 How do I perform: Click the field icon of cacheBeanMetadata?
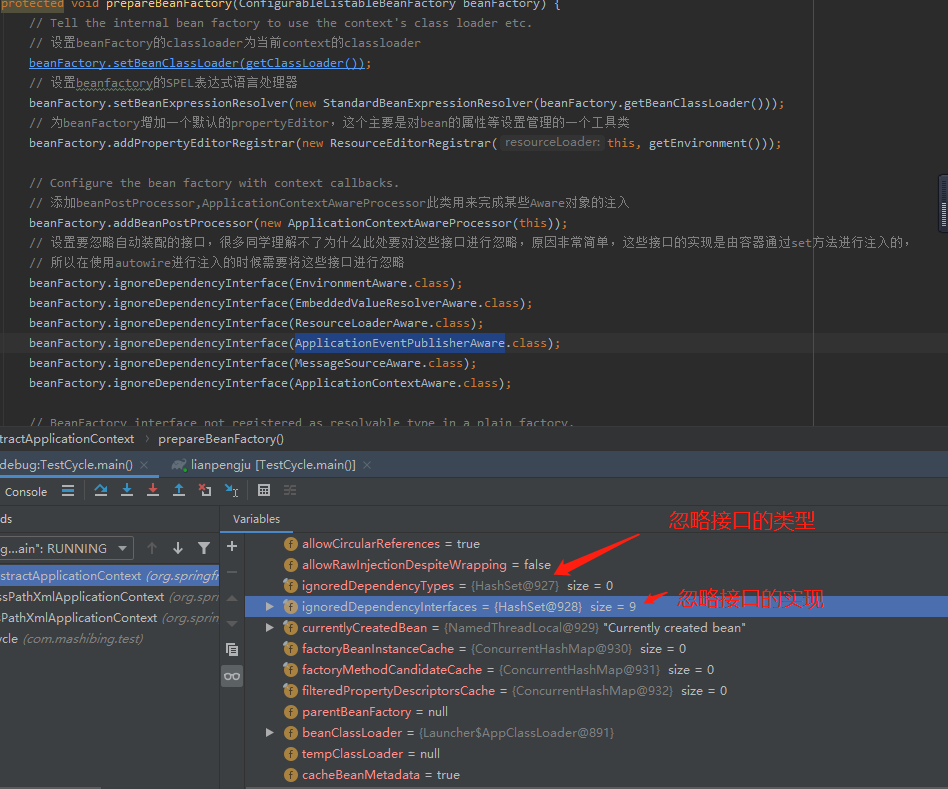click(x=291, y=774)
